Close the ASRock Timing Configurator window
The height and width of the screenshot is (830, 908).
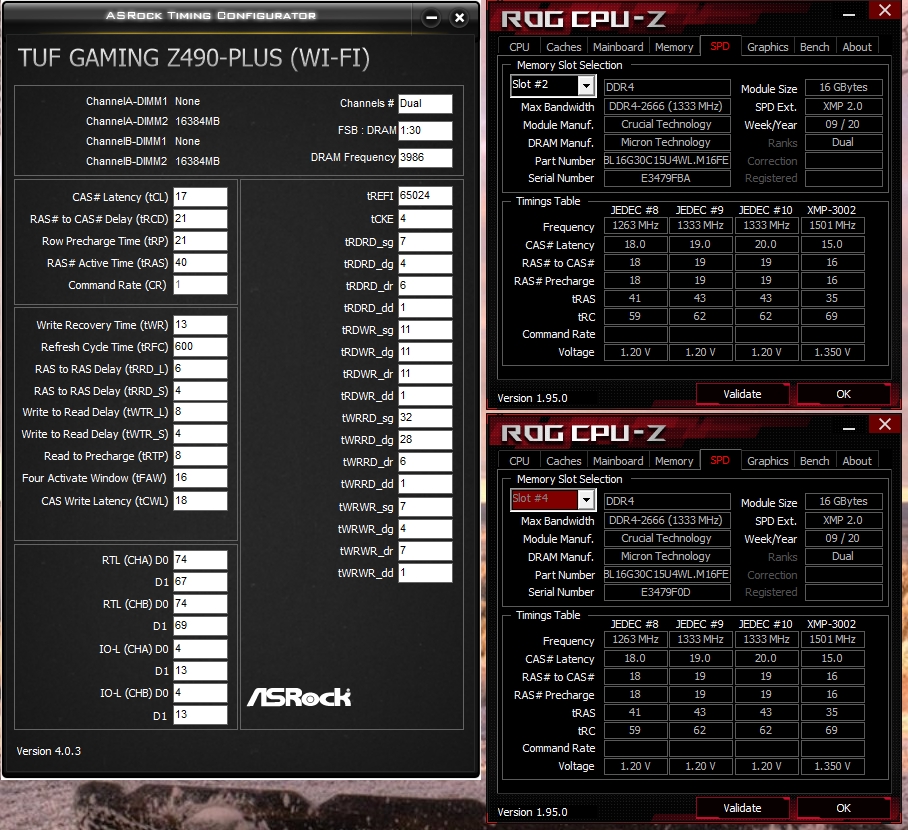click(x=460, y=18)
